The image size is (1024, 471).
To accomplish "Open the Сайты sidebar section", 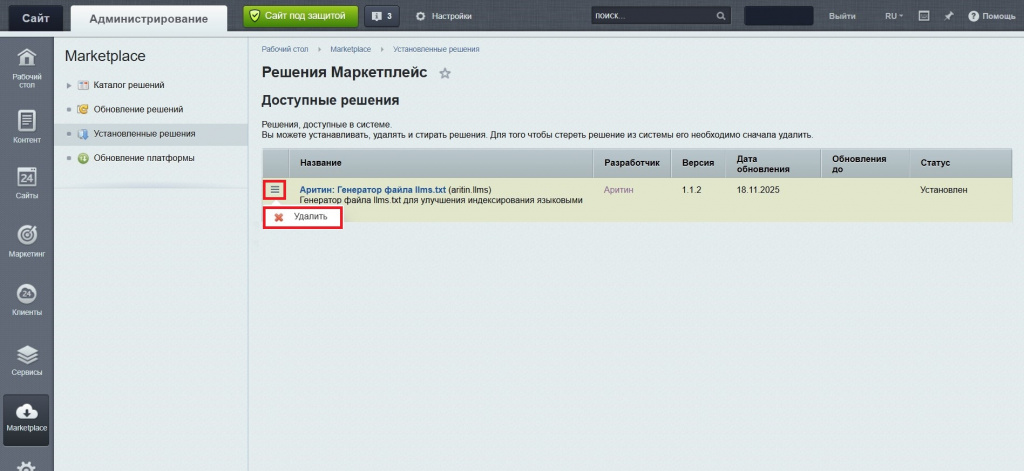I will tap(27, 183).
